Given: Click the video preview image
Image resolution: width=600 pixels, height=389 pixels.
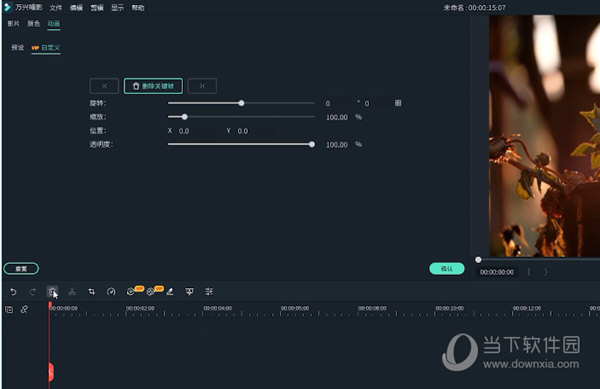Looking at the screenshot, I should (x=545, y=136).
